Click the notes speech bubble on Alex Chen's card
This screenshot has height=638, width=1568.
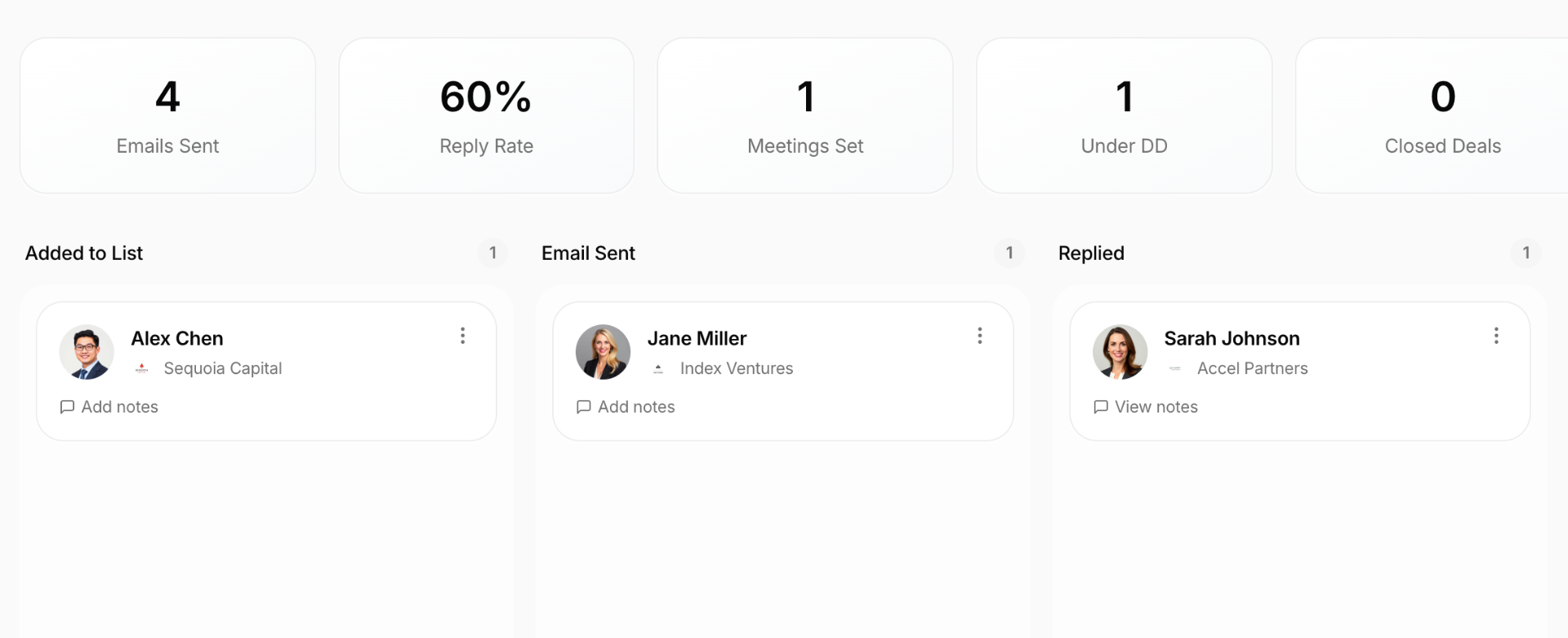coord(66,407)
